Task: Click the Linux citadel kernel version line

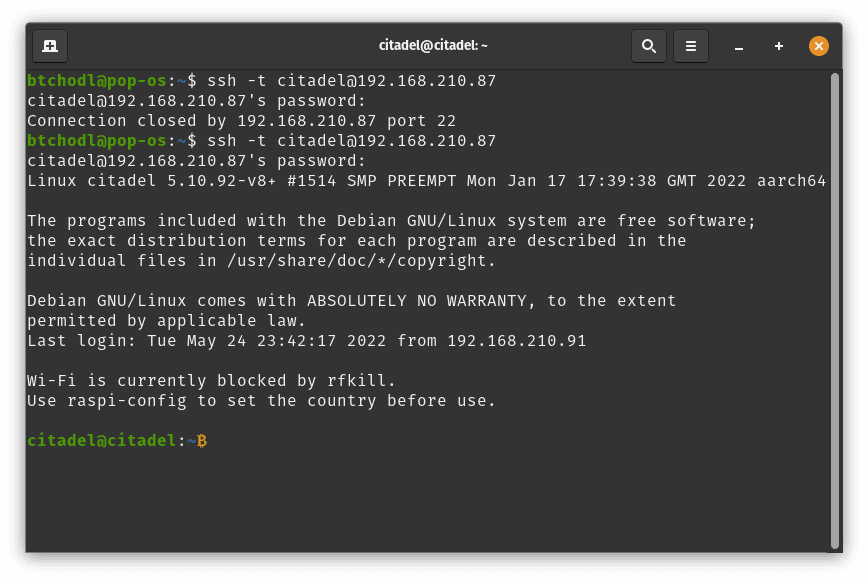Action: (426, 181)
